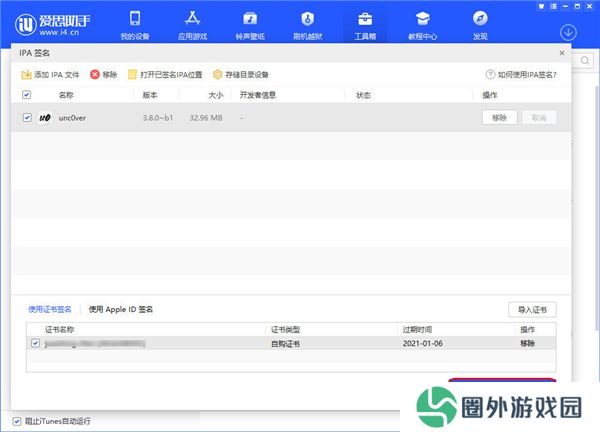Screen dimensions: 600x432
Task: Toggle the select-all checkbox in the header
Action: (x=26, y=95)
